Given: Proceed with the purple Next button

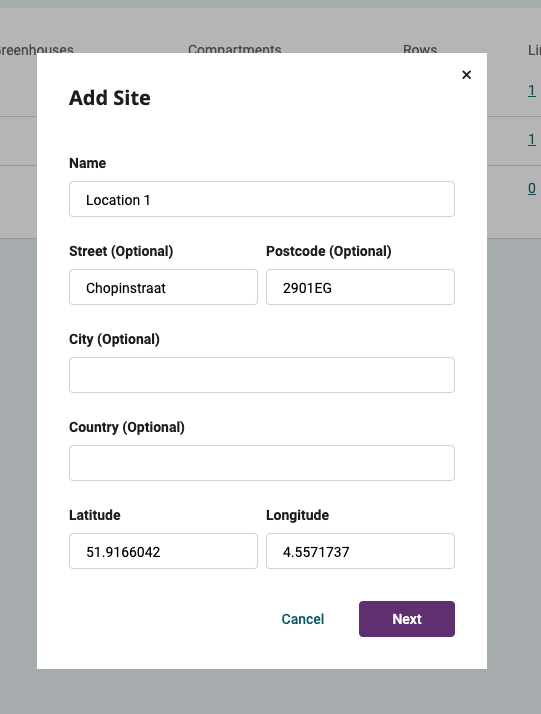Looking at the screenshot, I should click(407, 619).
